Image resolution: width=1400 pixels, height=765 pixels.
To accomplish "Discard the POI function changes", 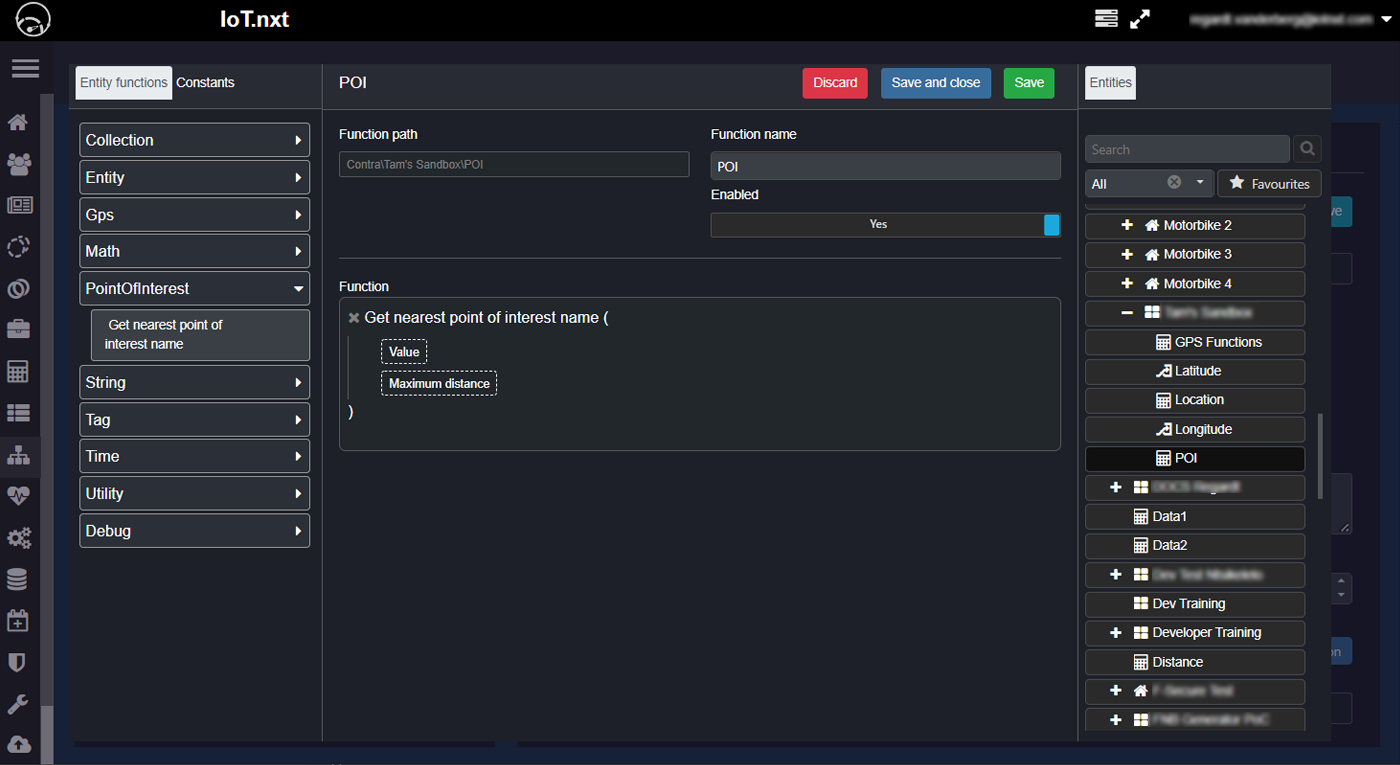I will [835, 83].
